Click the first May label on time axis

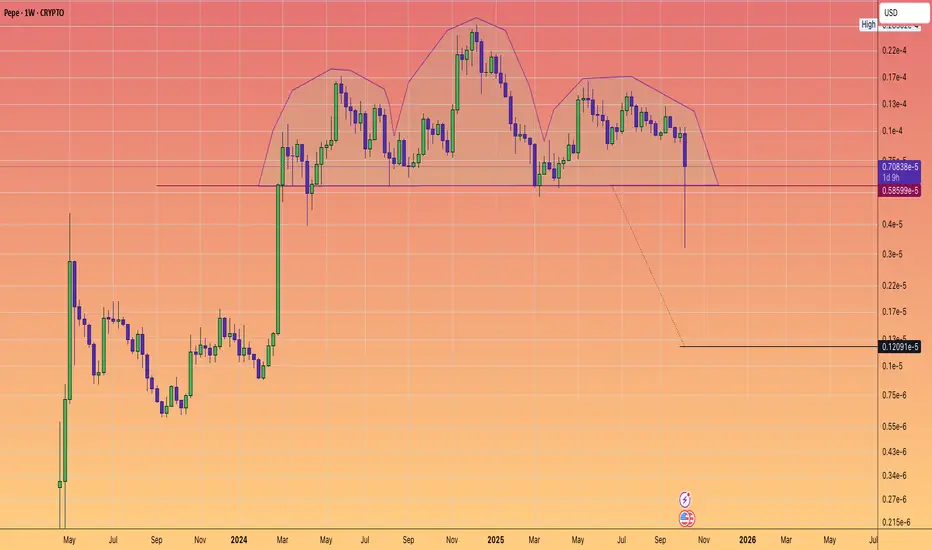(68, 539)
